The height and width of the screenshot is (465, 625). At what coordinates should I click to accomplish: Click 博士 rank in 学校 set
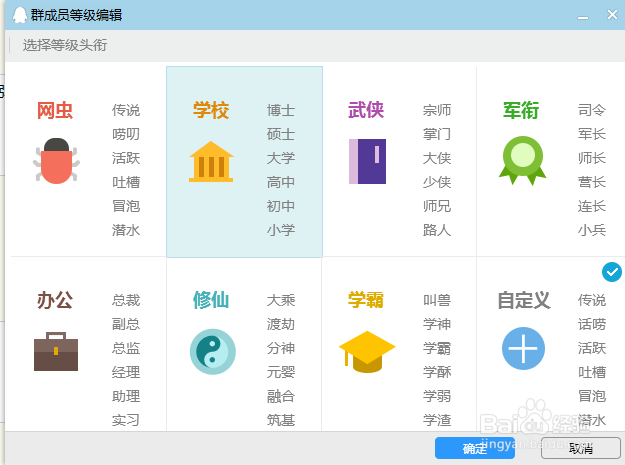click(x=281, y=110)
